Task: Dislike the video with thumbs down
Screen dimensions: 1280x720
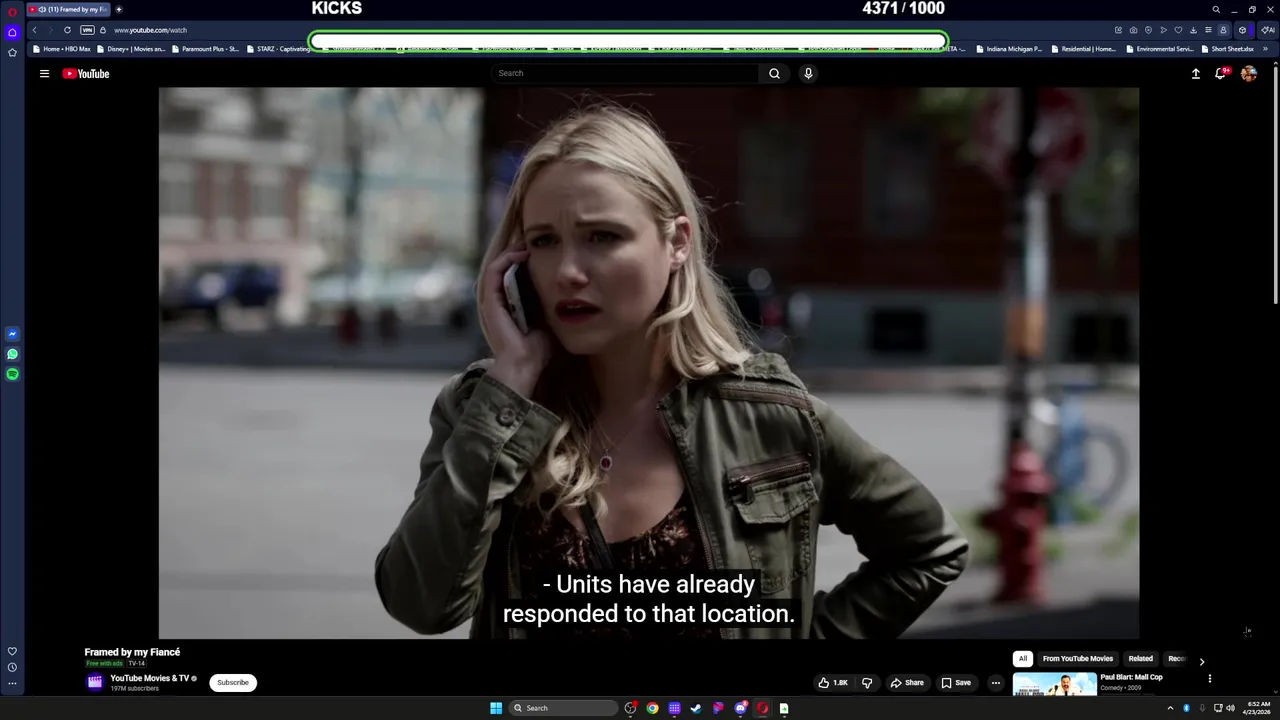Action: pyautogui.click(x=867, y=683)
